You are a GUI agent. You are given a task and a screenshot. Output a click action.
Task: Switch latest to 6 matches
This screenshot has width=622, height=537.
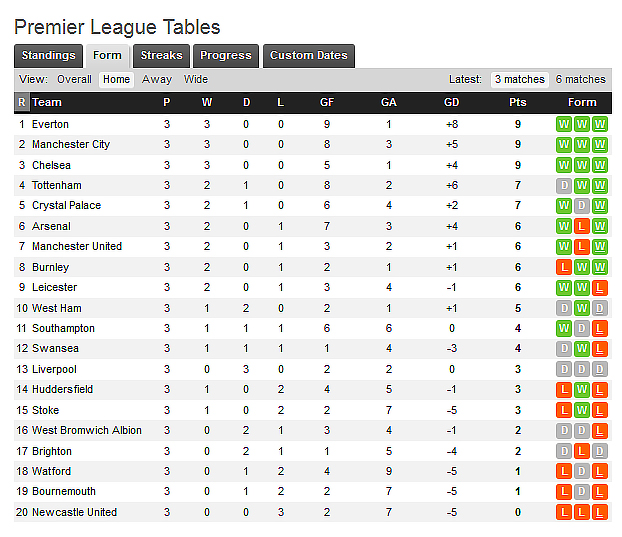[x=581, y=79]
